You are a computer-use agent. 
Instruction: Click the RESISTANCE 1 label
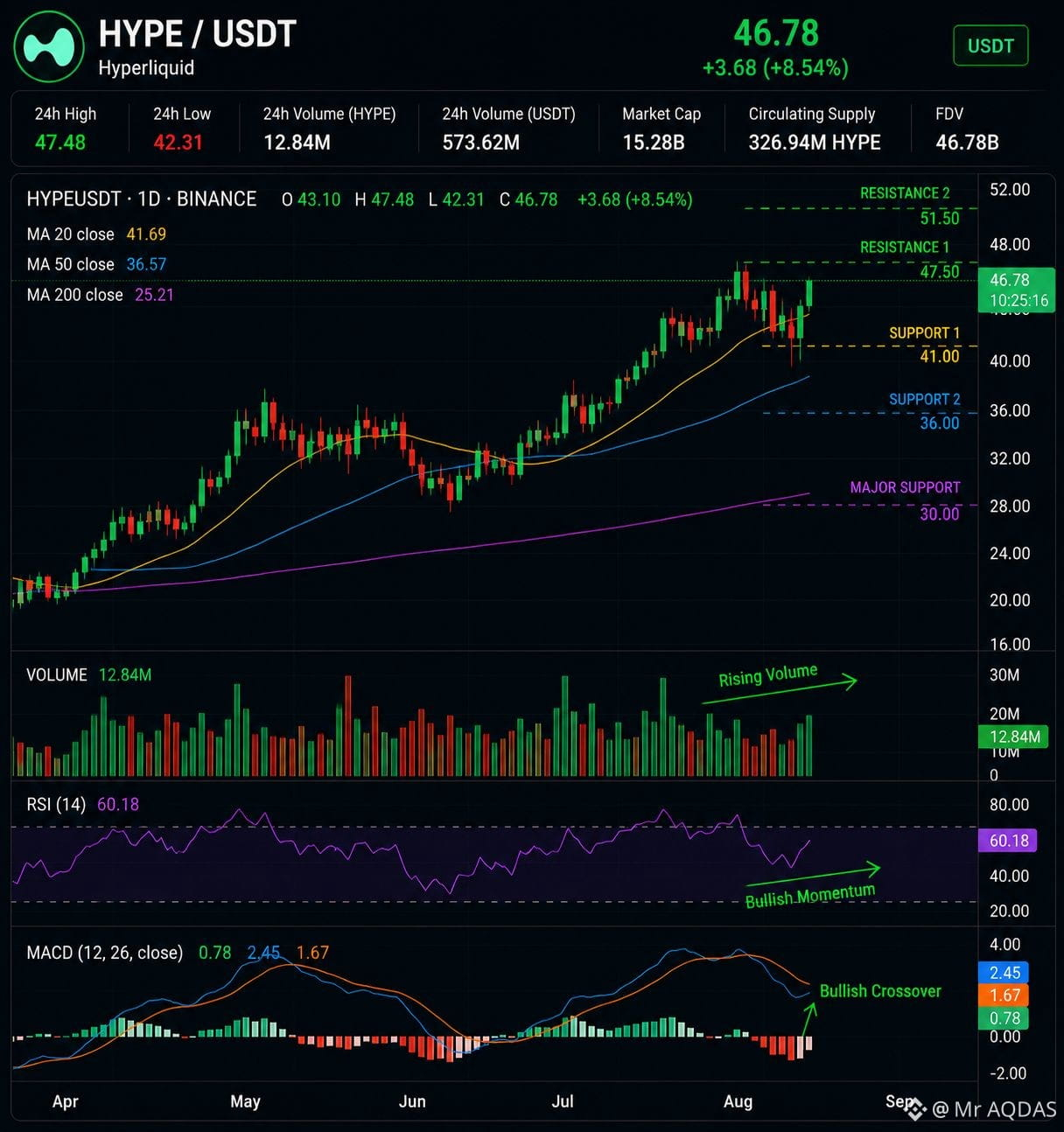point(905,248)
